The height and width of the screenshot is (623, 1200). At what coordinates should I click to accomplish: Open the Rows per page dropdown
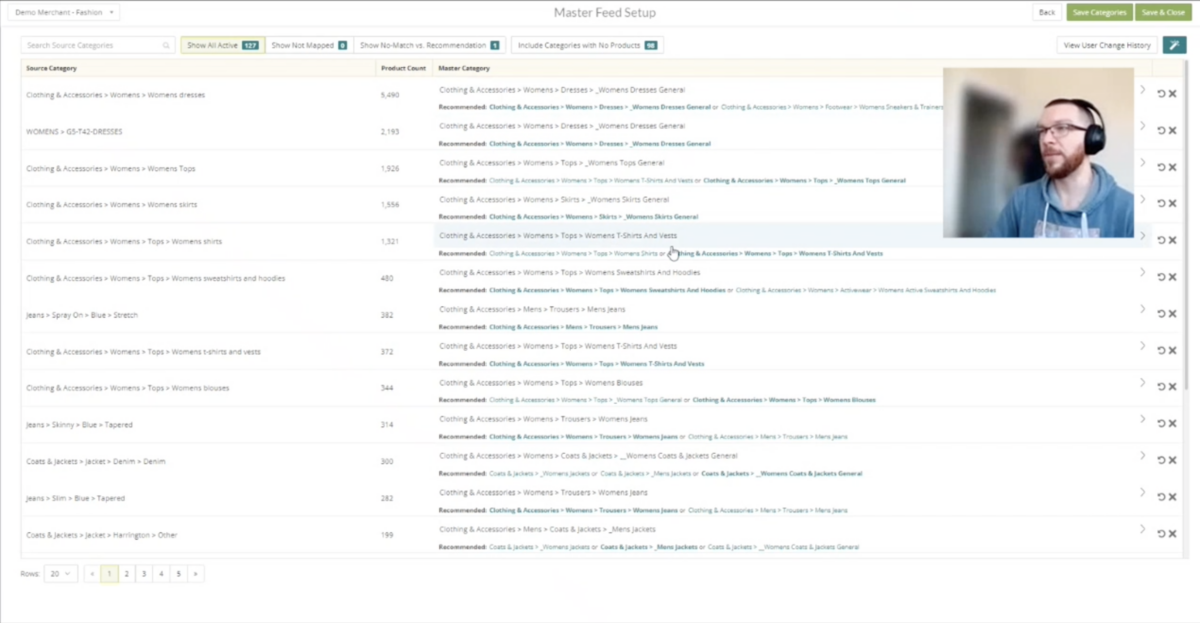coord(61,573)
